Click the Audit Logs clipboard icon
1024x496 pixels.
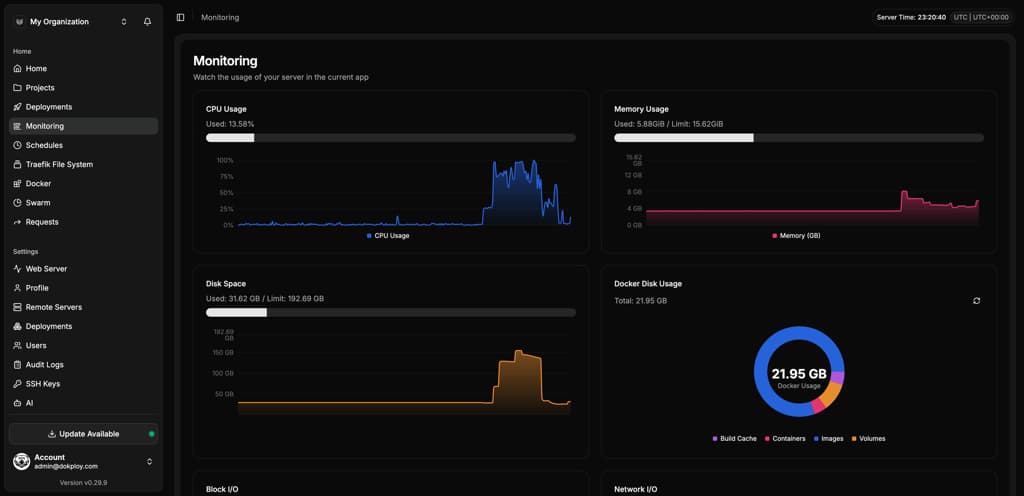17,365
